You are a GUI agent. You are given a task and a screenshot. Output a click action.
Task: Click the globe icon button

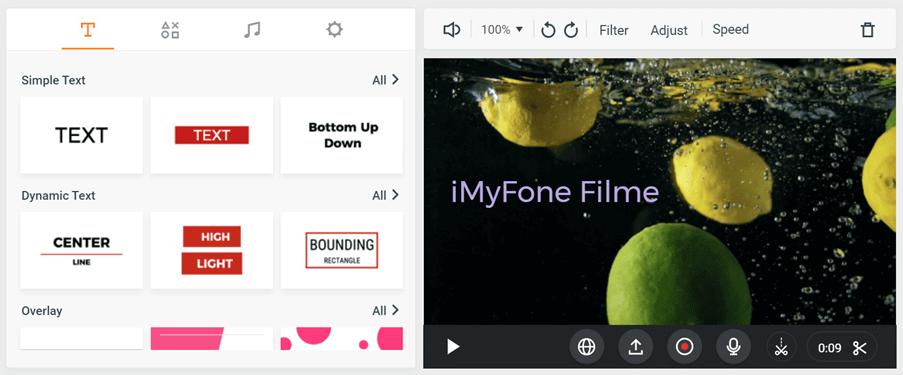click(x=586, y=347)
